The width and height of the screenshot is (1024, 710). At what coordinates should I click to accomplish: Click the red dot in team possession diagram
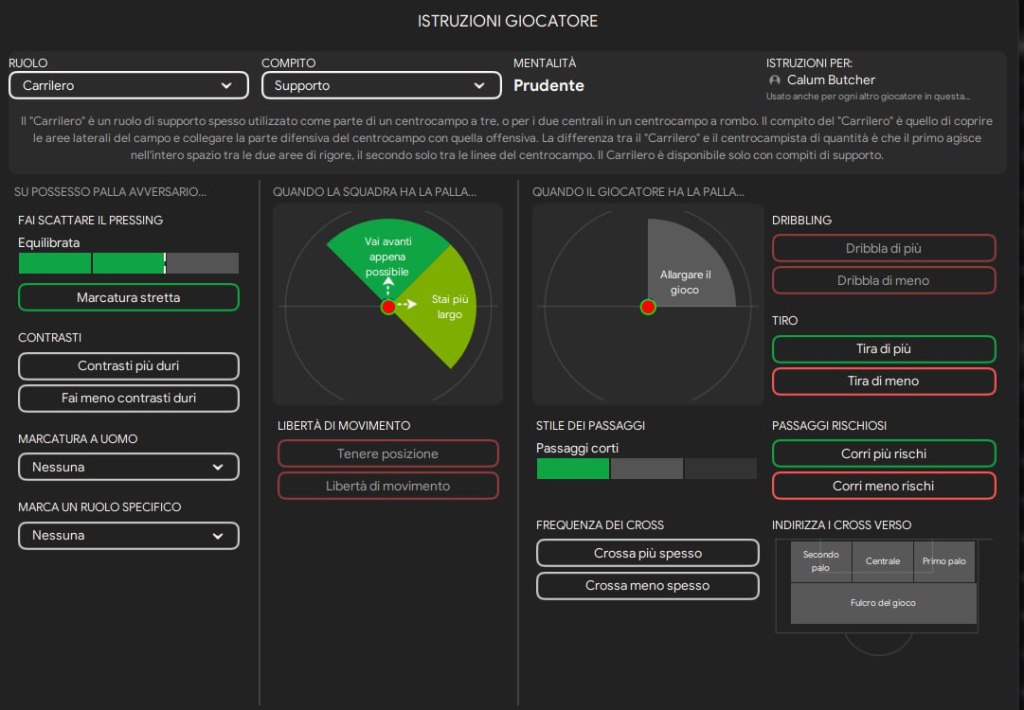pyautogui.click(x=388, y=307)
